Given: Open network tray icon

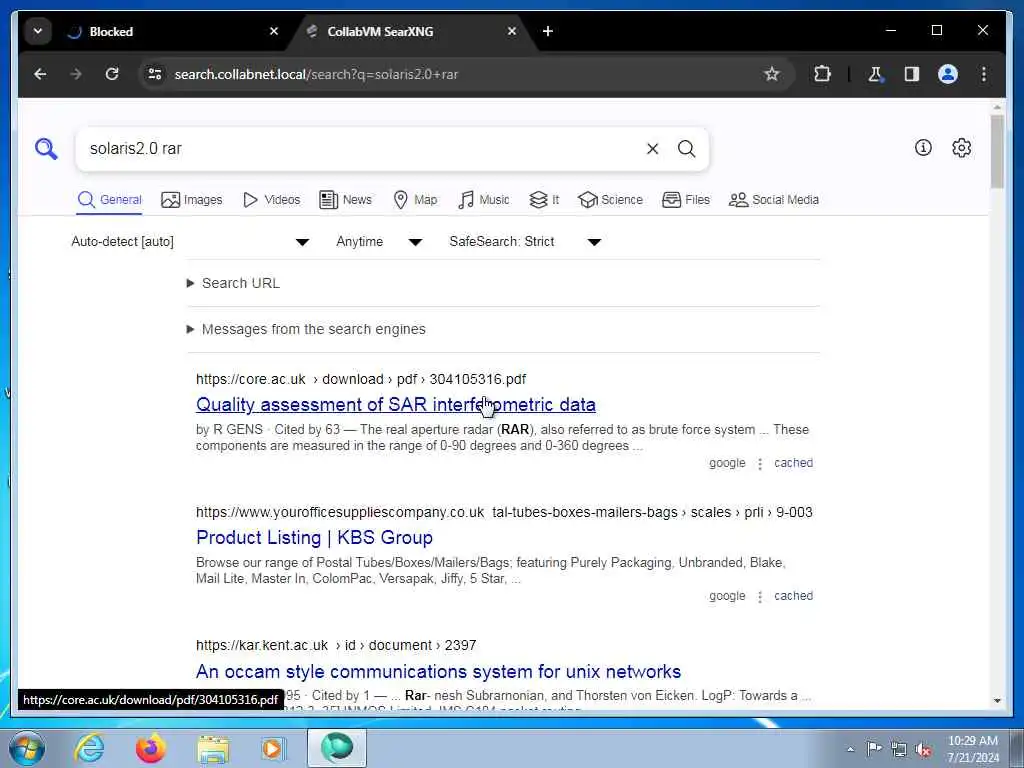Looking at the screenshot, I should (899, 749).
